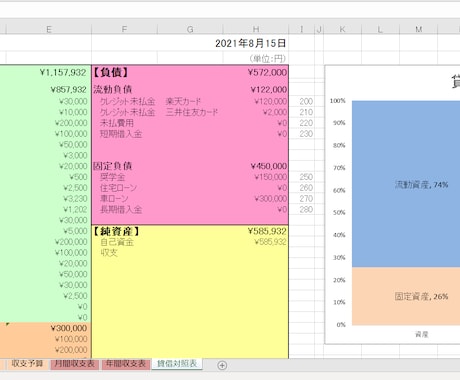460x380 pixels.
Task: Select the 固定負債 label cell
Action: [113, 166]
